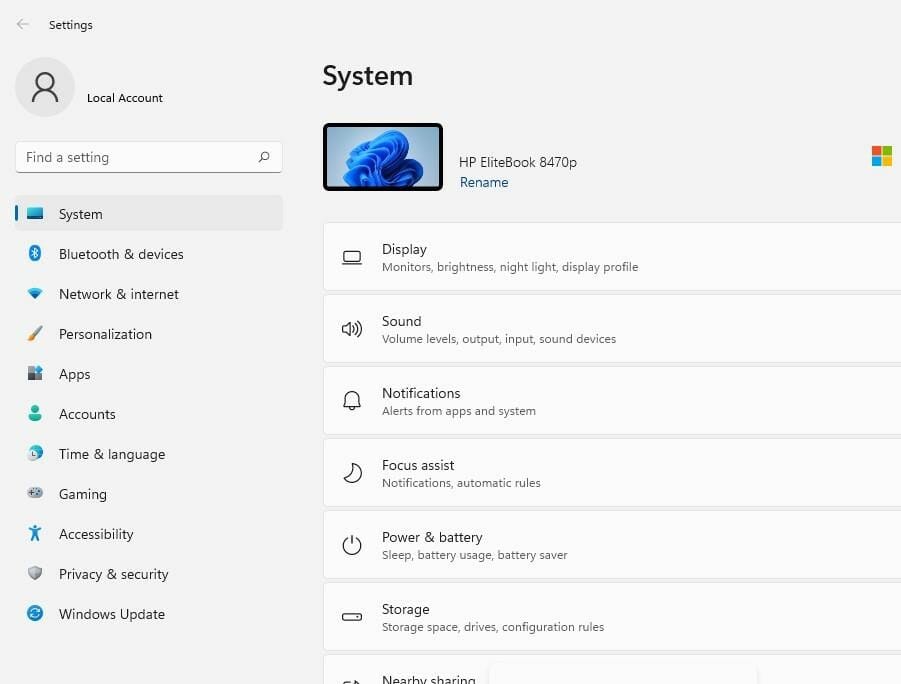Click the Personalization paintbrush icon
The image size is (901, 684).
point(35,334)
